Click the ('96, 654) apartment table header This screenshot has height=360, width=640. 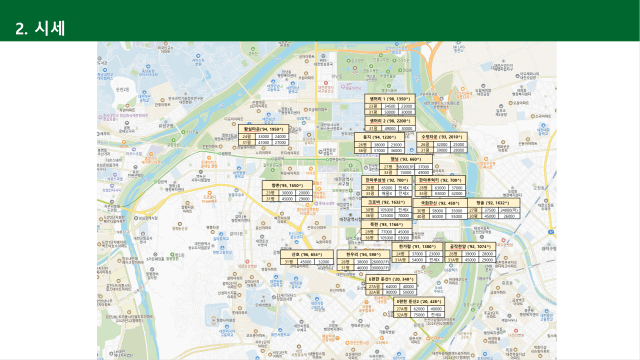point(307,254)
